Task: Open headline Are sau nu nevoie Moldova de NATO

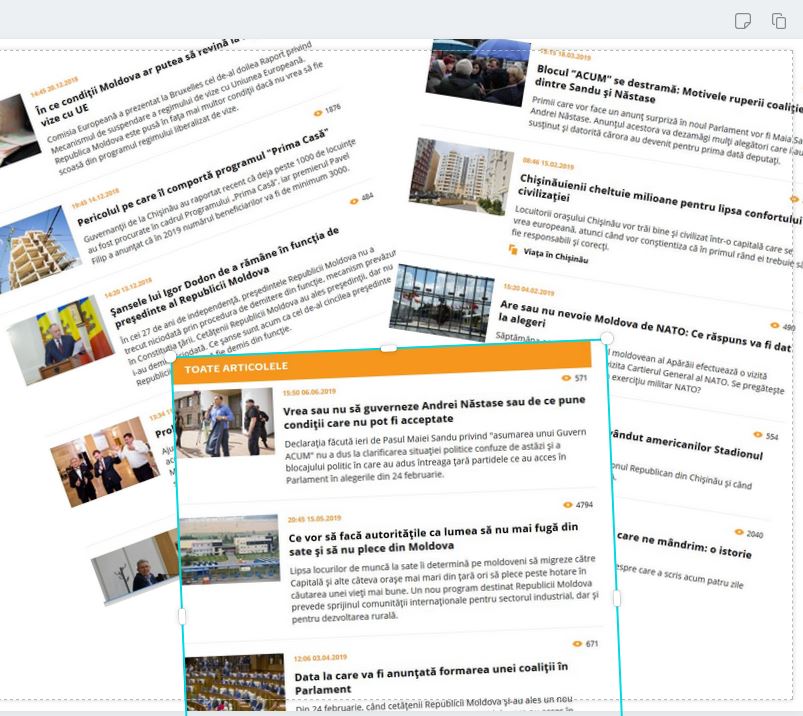Action: pos(644,325)
